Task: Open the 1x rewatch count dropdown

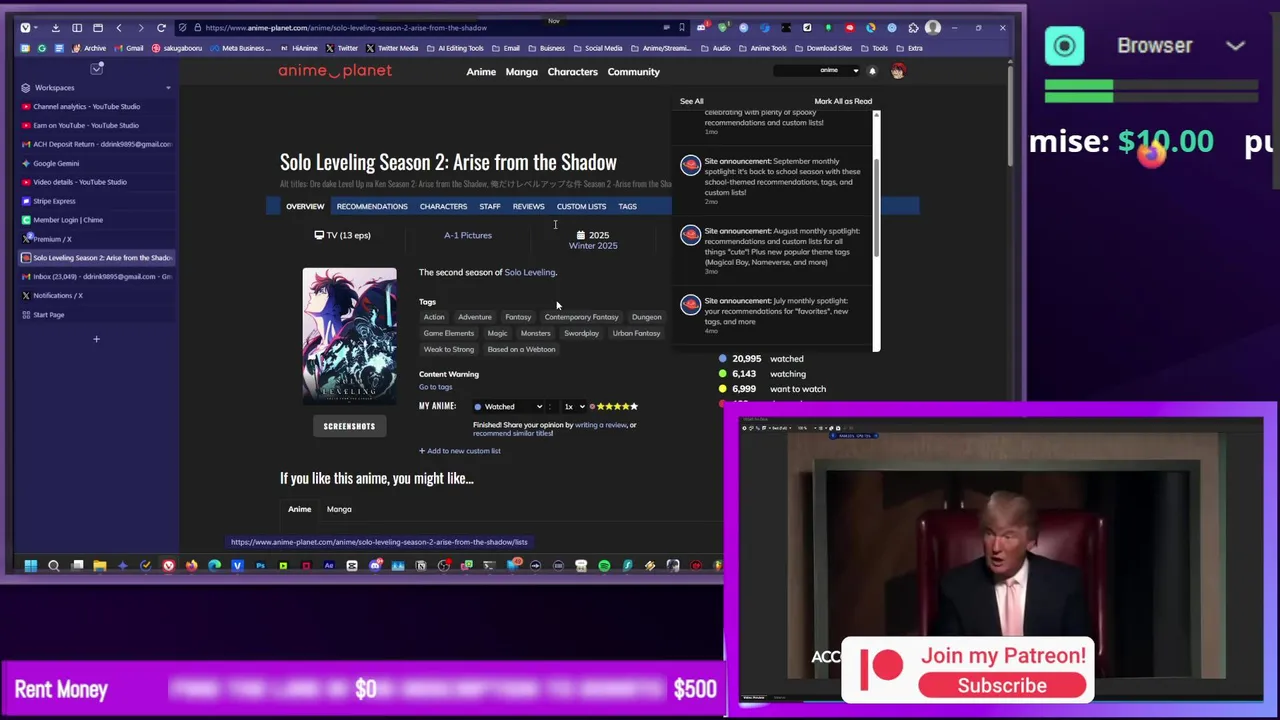Action: 573,407
